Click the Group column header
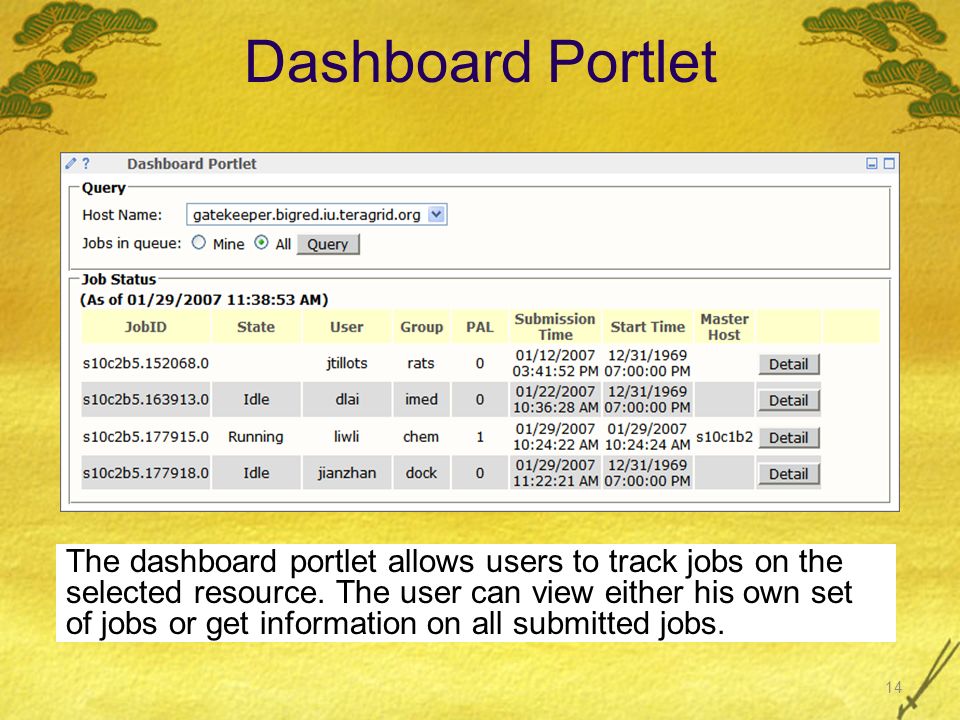 click(x=421, y=327)
